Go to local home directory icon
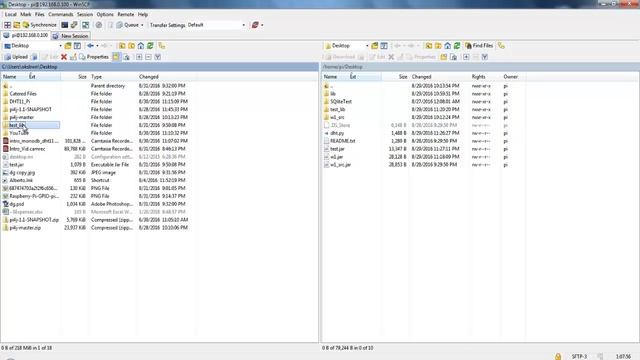640x360 pixels. 141,46
